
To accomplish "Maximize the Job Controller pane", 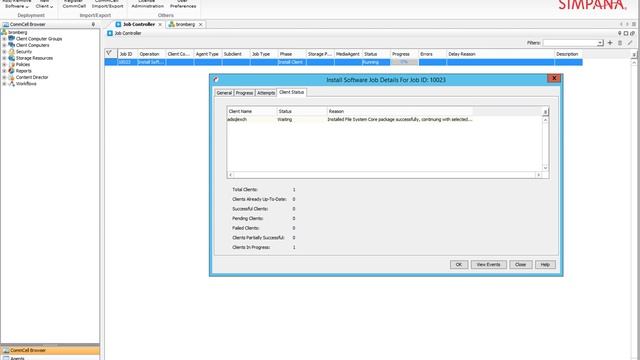I will (626, 33).
